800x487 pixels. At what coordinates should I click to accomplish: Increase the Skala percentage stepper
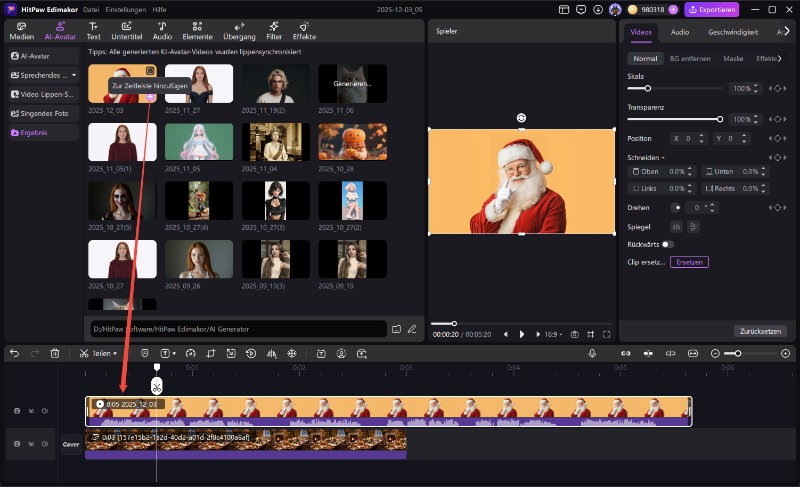pyautogui.click(x=756, y=86)
